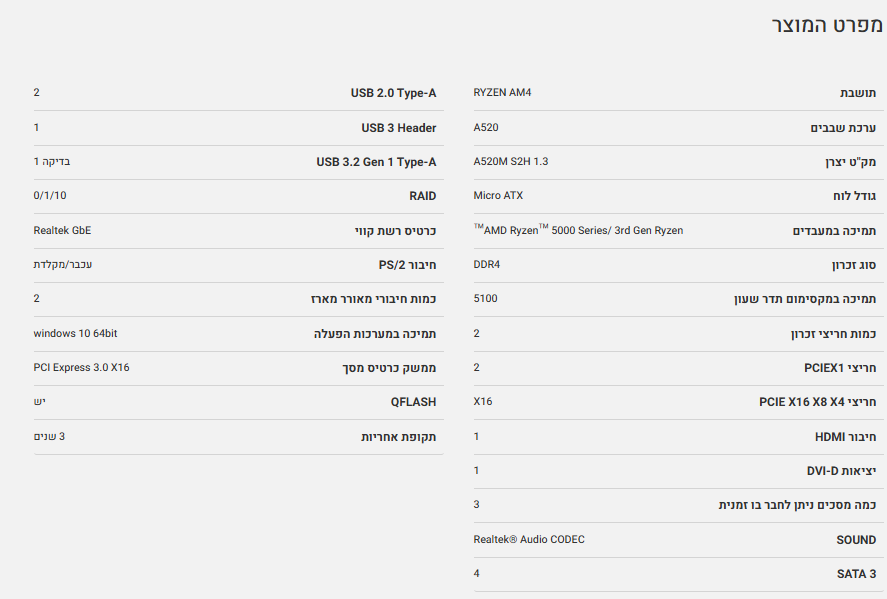The height and width of the screenshot is (599, 887).
Task: Click the A520M S2H 1.3 model number
Action: [x=510, y=161]
